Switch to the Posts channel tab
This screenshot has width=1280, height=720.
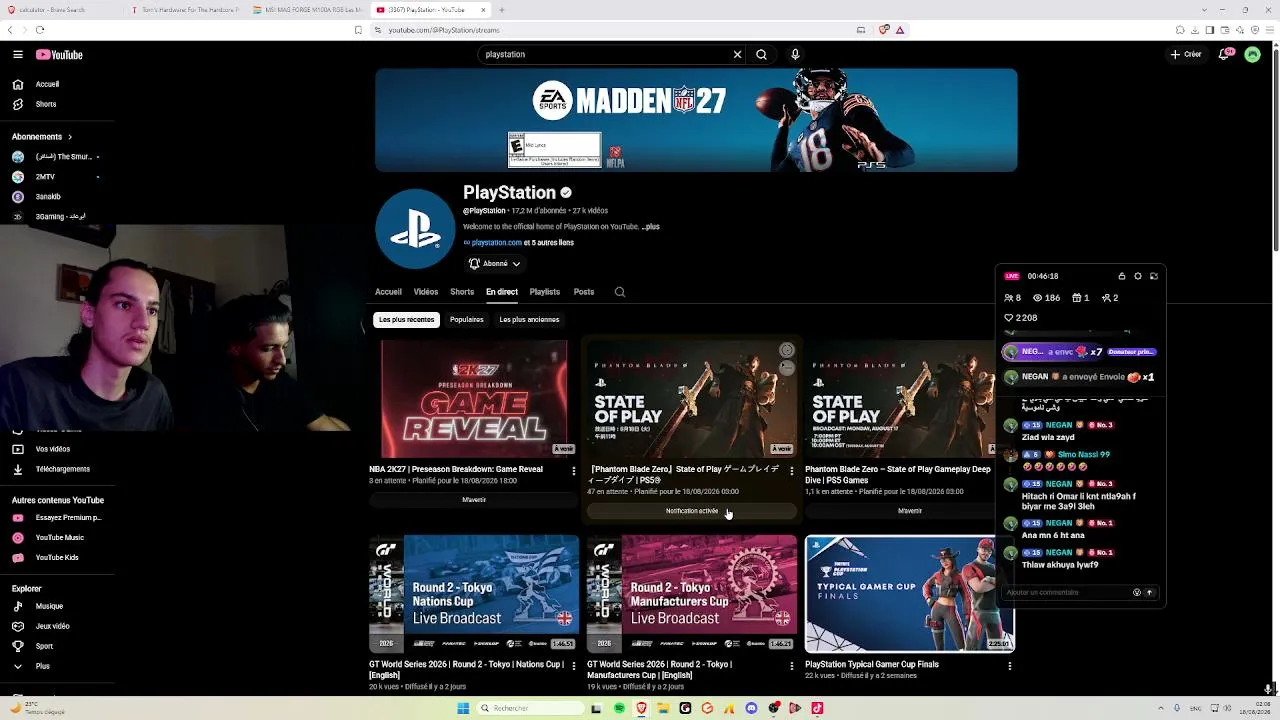point(584,292)
